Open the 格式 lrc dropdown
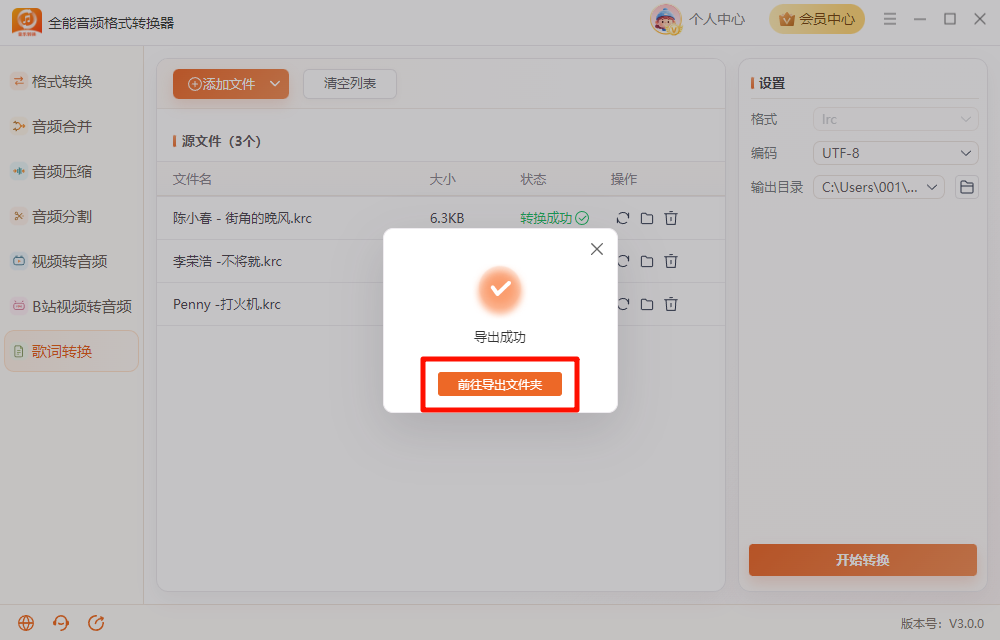This screenshot has height=640, width=1000. point(895,119)
